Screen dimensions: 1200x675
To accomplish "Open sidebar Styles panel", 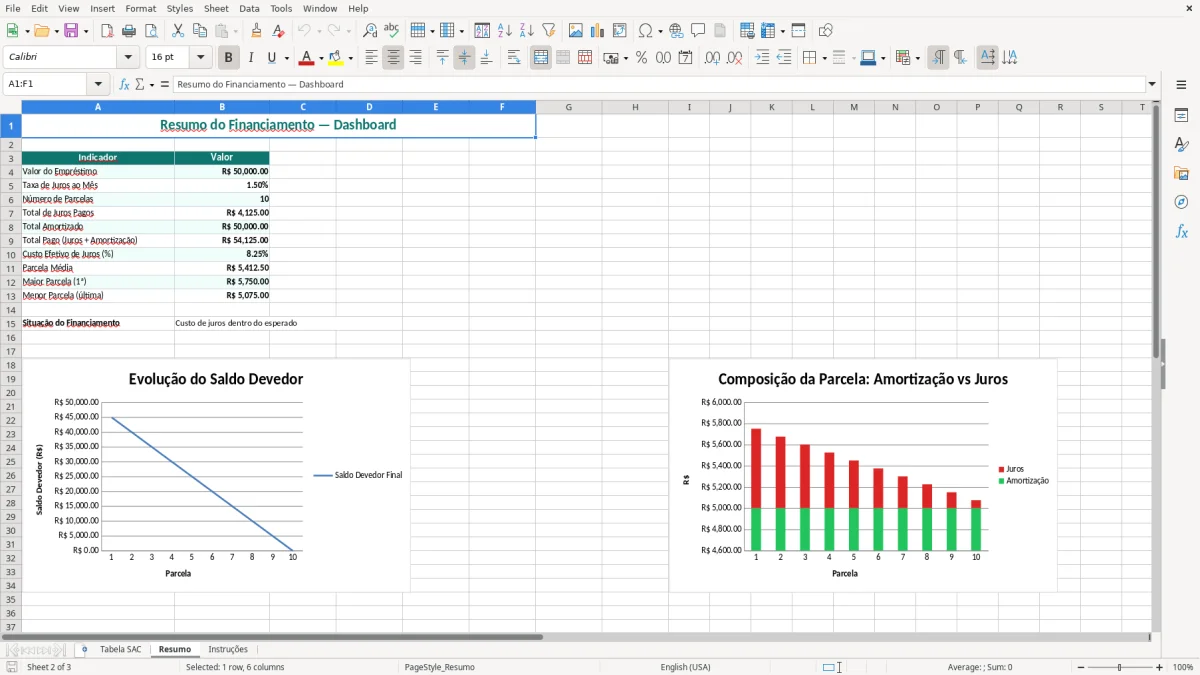I will (1181, 145).
